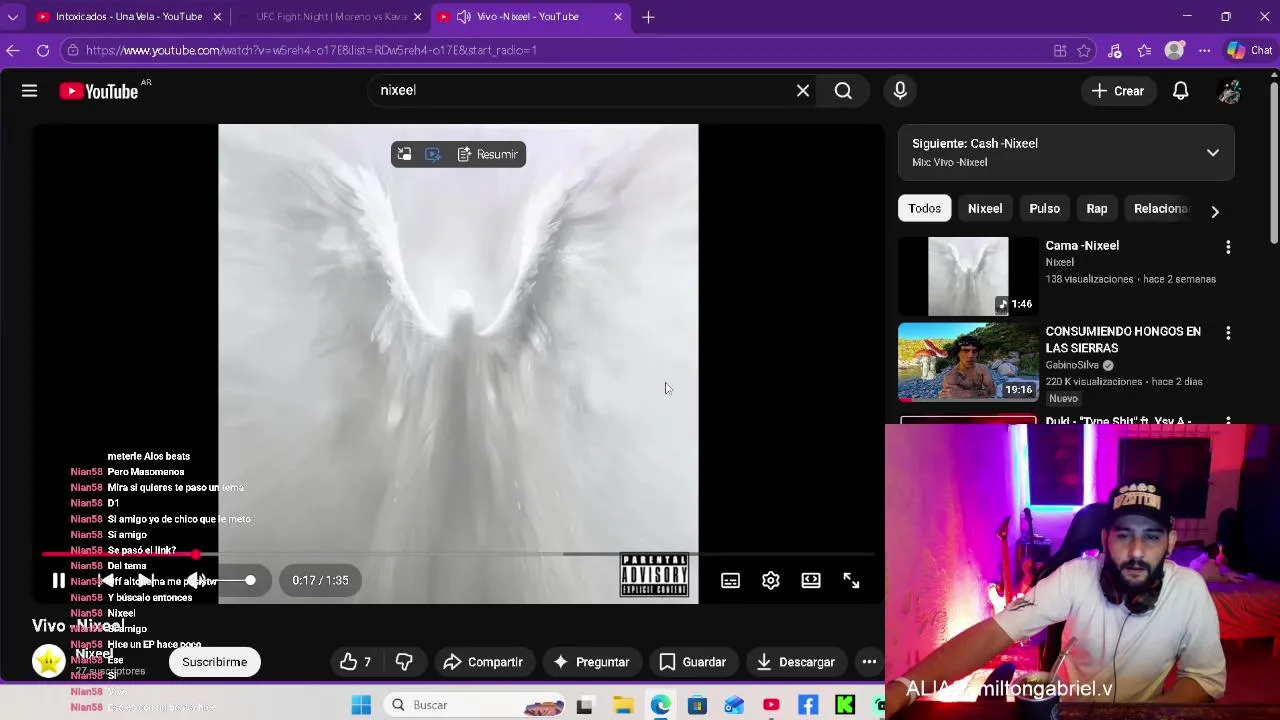The height and width of the screenshot is (720, 1280).
Task: Open browser settings and more menu
Action: pyautogui.click(x=1205, y=51)
